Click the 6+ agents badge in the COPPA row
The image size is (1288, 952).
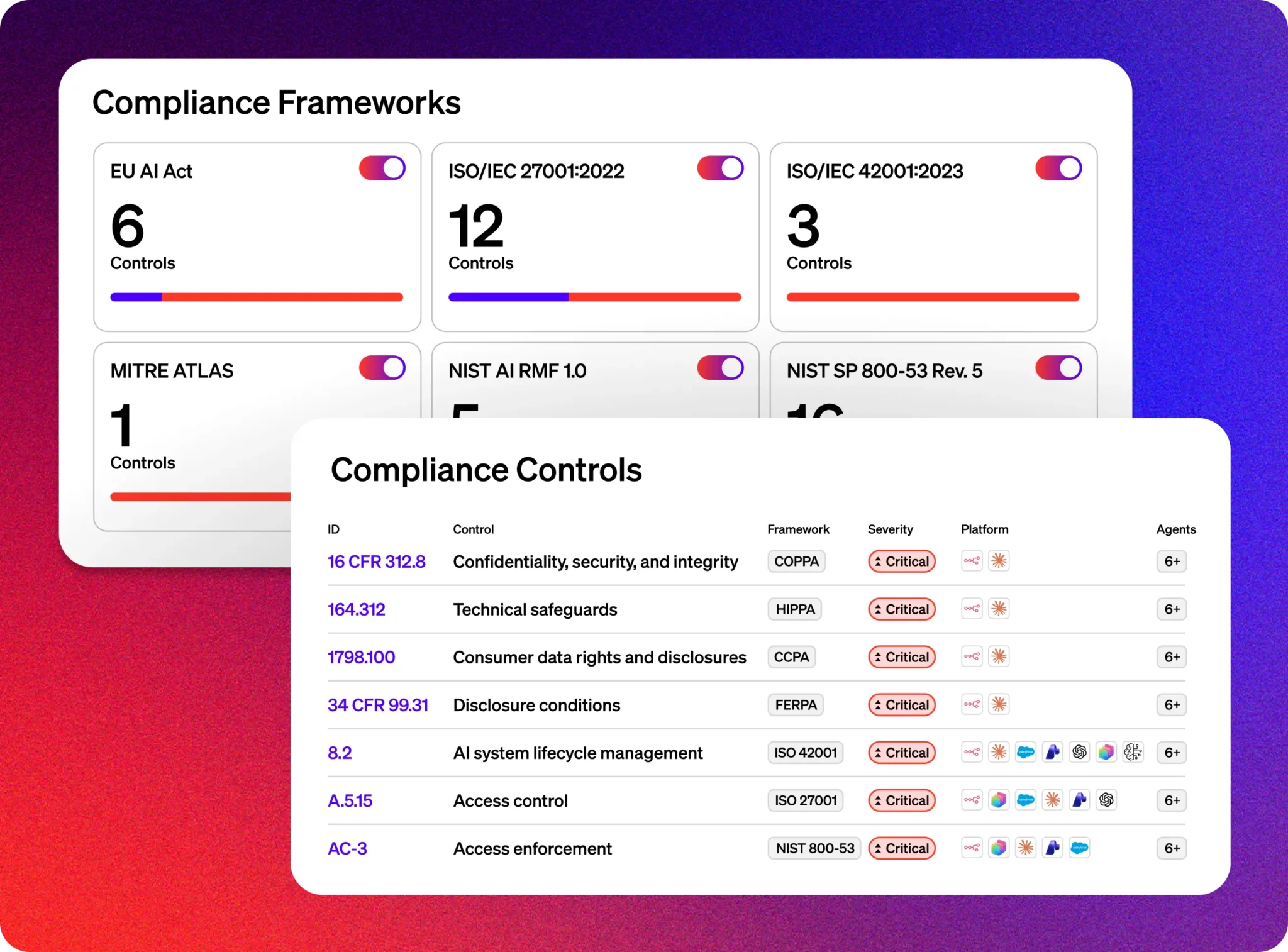(1172, 562)
